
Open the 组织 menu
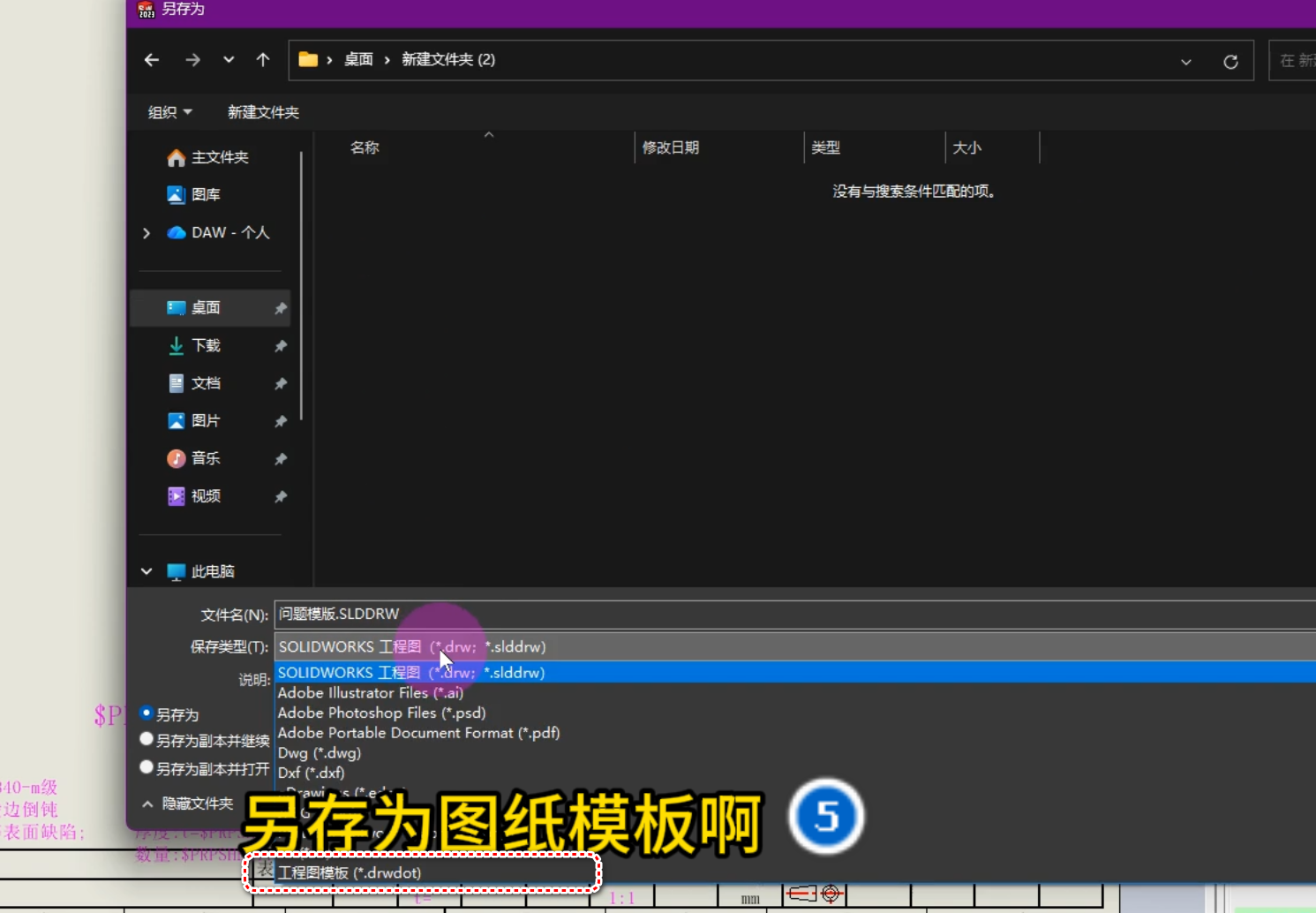coord(168,111)
